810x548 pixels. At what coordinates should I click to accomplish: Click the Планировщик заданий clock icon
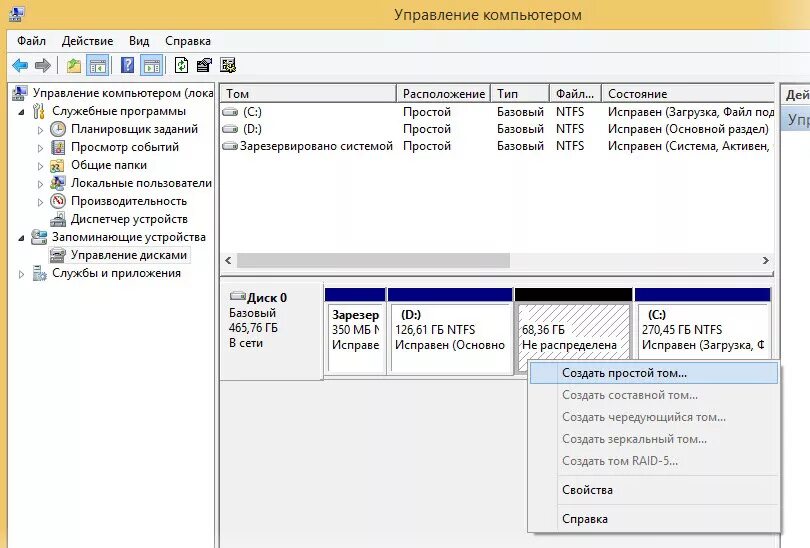point(58,129)
